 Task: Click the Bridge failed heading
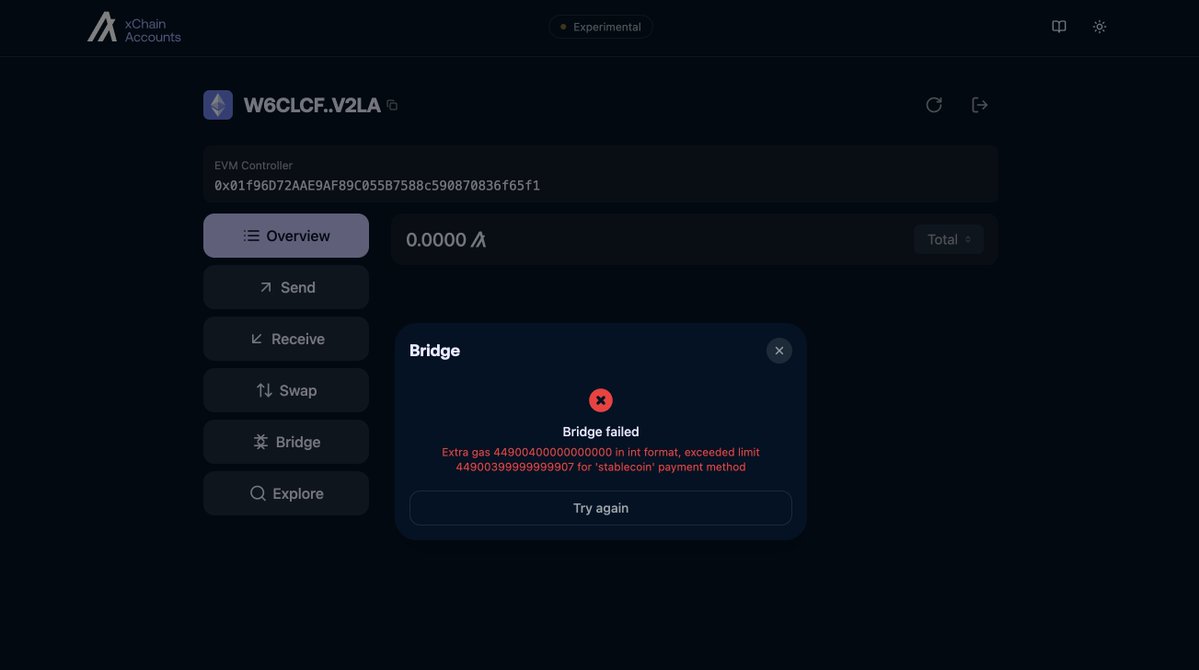(x=600, y=431)
